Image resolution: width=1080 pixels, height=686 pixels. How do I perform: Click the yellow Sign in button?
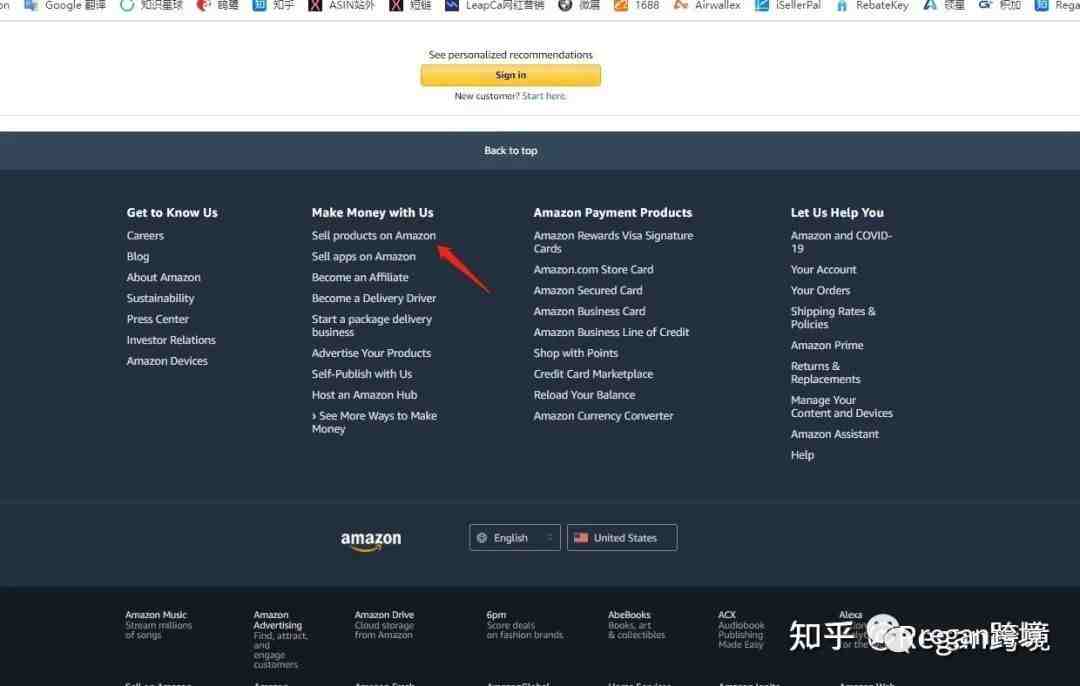510,75
